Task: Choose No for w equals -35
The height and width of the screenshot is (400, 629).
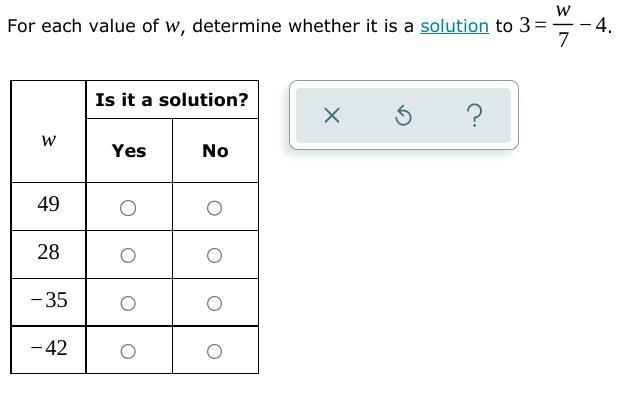Action: tap(214, 304)
